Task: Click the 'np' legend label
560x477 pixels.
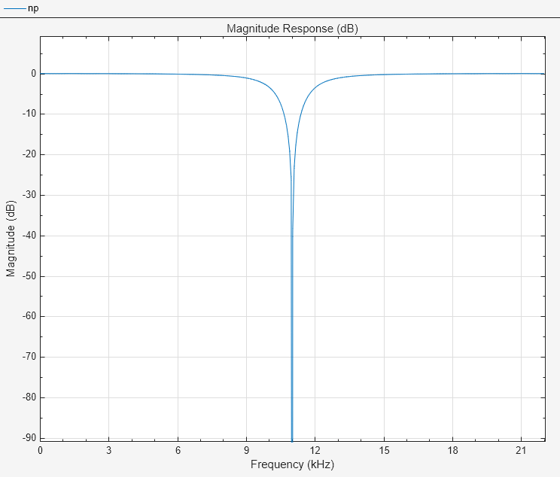Action: (x=33, y=9)
